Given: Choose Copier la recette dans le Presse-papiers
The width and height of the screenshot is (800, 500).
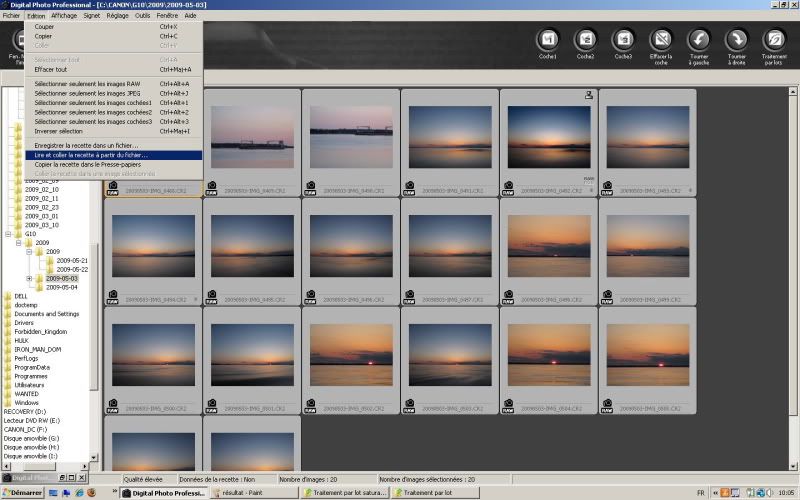Looking at the screenshot, I should tap(114, 164).
